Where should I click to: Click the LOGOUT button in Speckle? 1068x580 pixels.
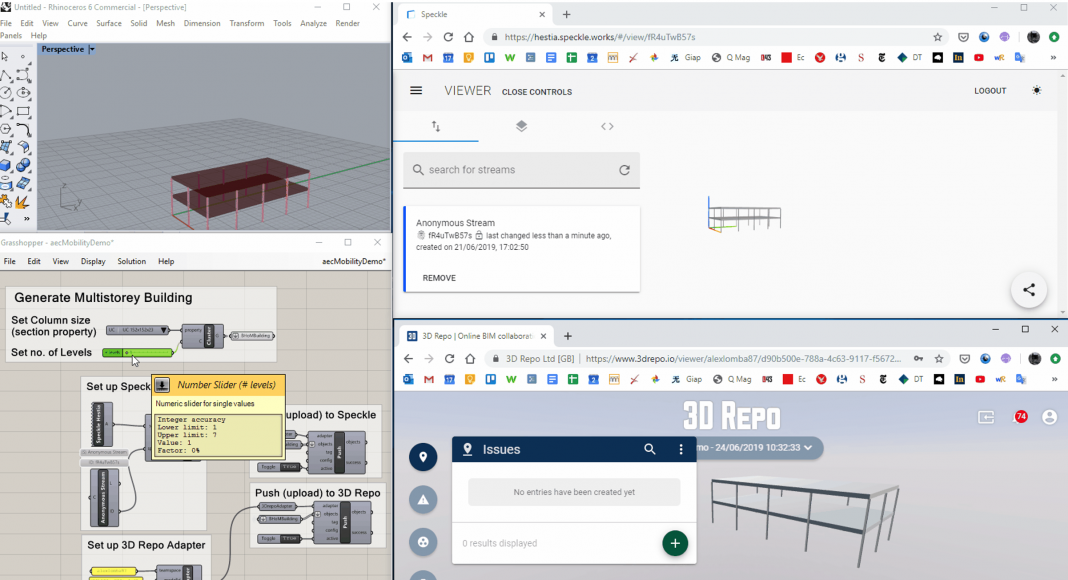[x=990, y=91]
